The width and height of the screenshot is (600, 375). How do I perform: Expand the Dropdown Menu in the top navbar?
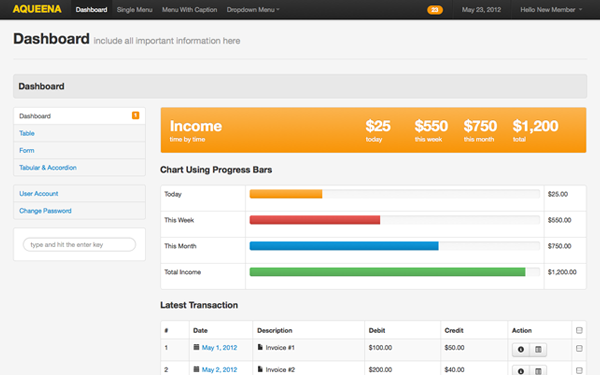(x=253, y=10)
